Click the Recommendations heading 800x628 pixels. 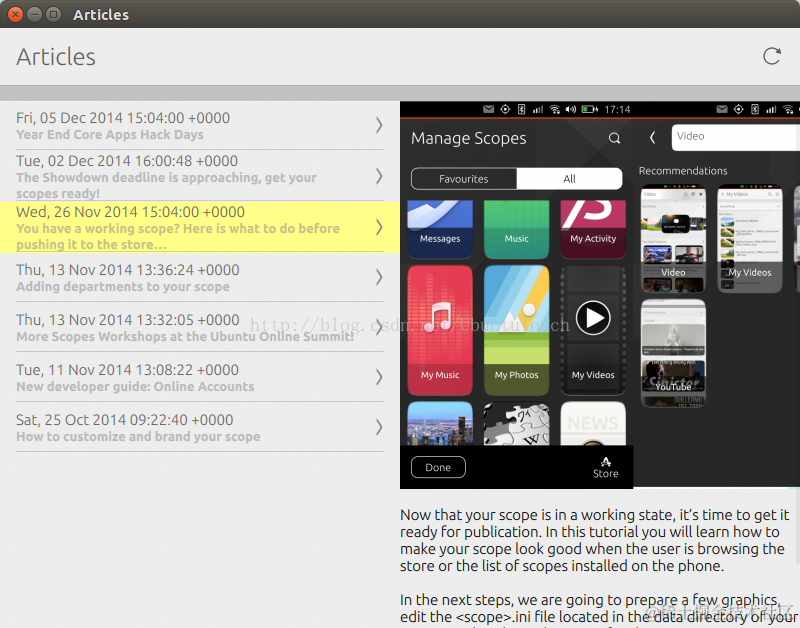coord(683,171)
